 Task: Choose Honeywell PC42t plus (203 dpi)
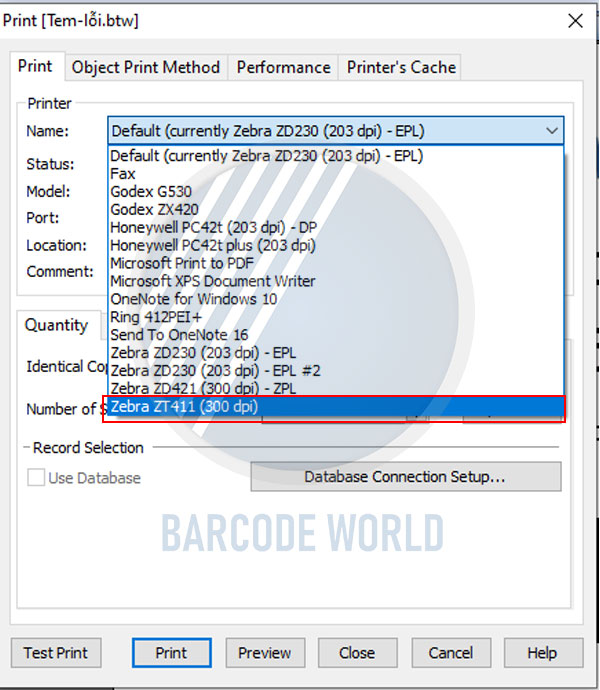coord(212,245)
